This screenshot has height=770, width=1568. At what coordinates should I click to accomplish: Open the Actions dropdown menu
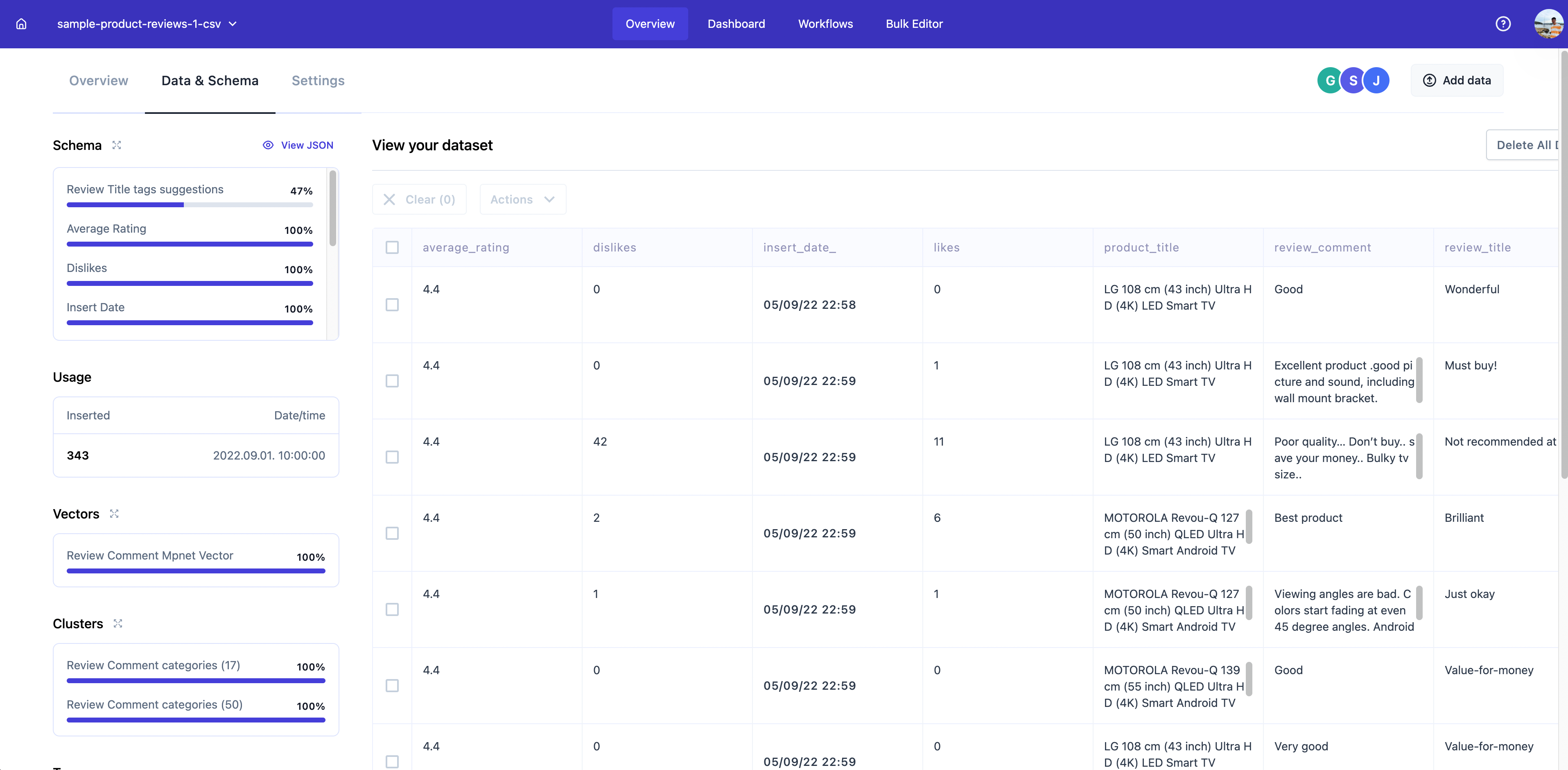(x=522, y=199)
